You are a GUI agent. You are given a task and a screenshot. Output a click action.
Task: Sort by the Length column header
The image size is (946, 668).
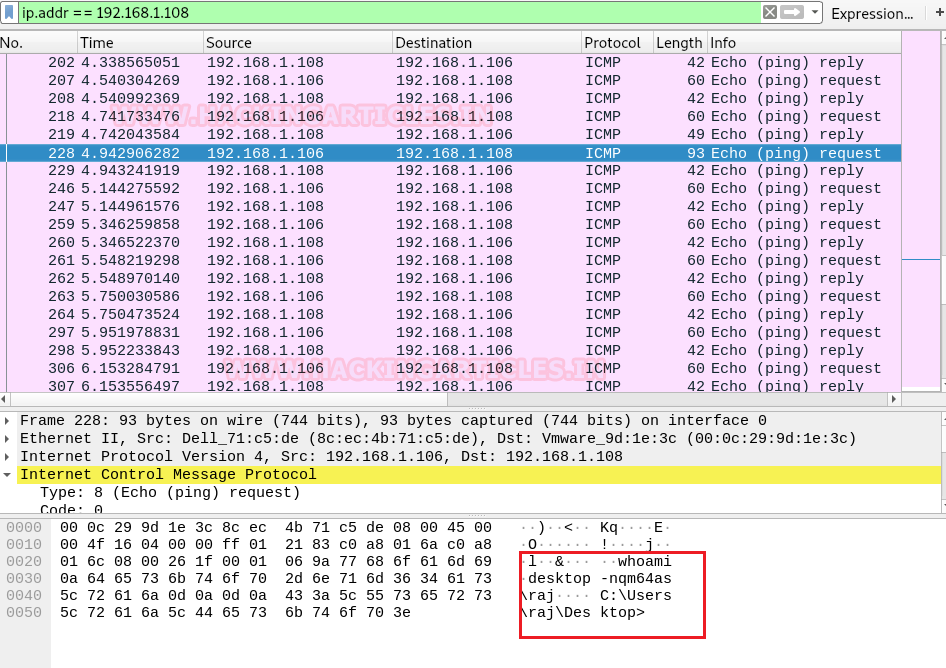pos(679,43)
